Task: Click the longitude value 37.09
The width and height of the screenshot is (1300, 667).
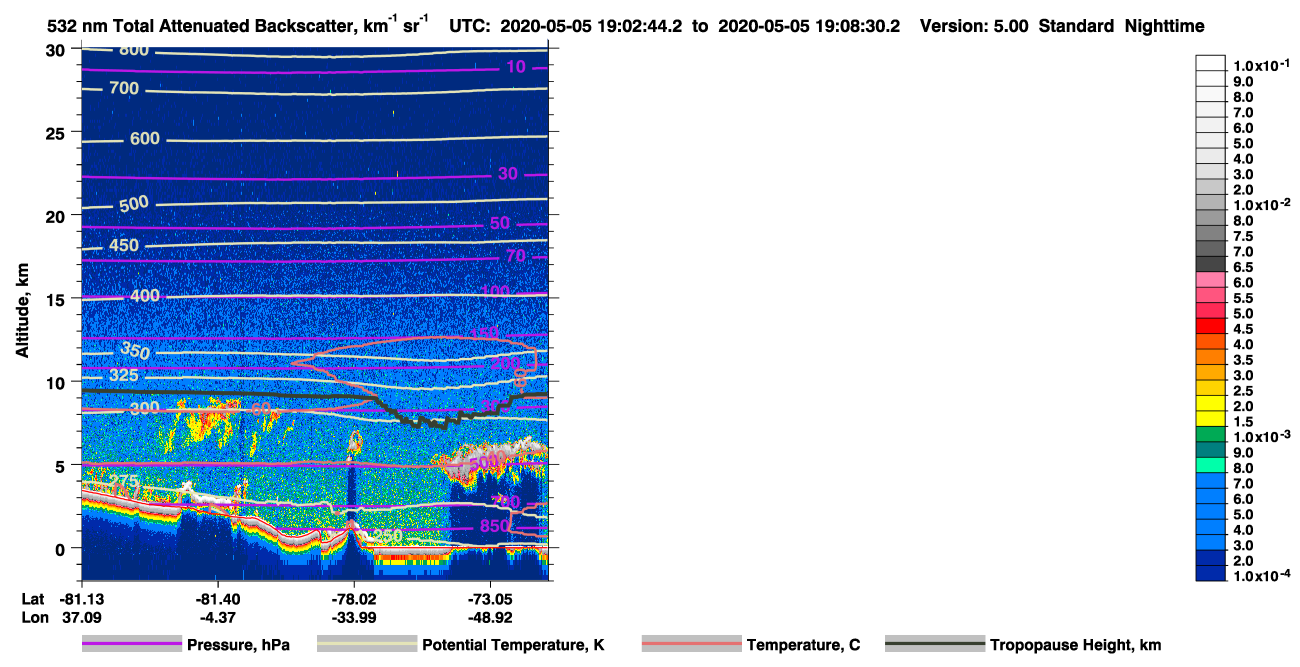Action: [x=82, y=616]
